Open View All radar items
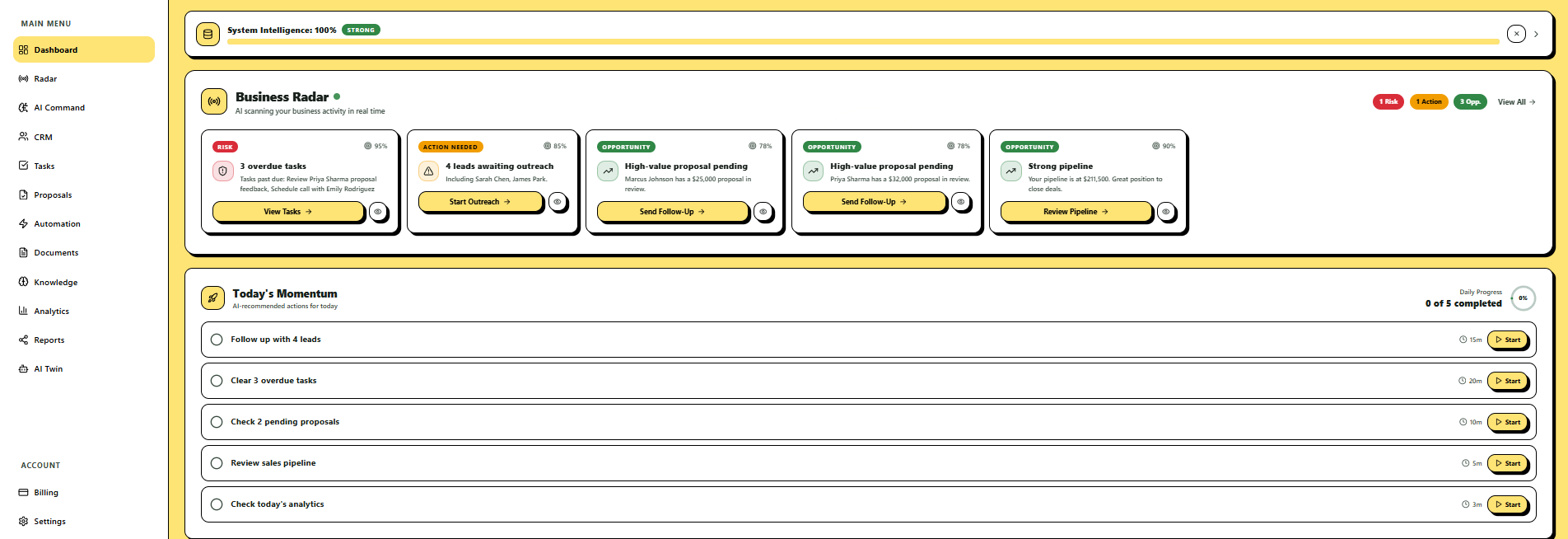The image size is (1568, 539). tap(1516, 102)
